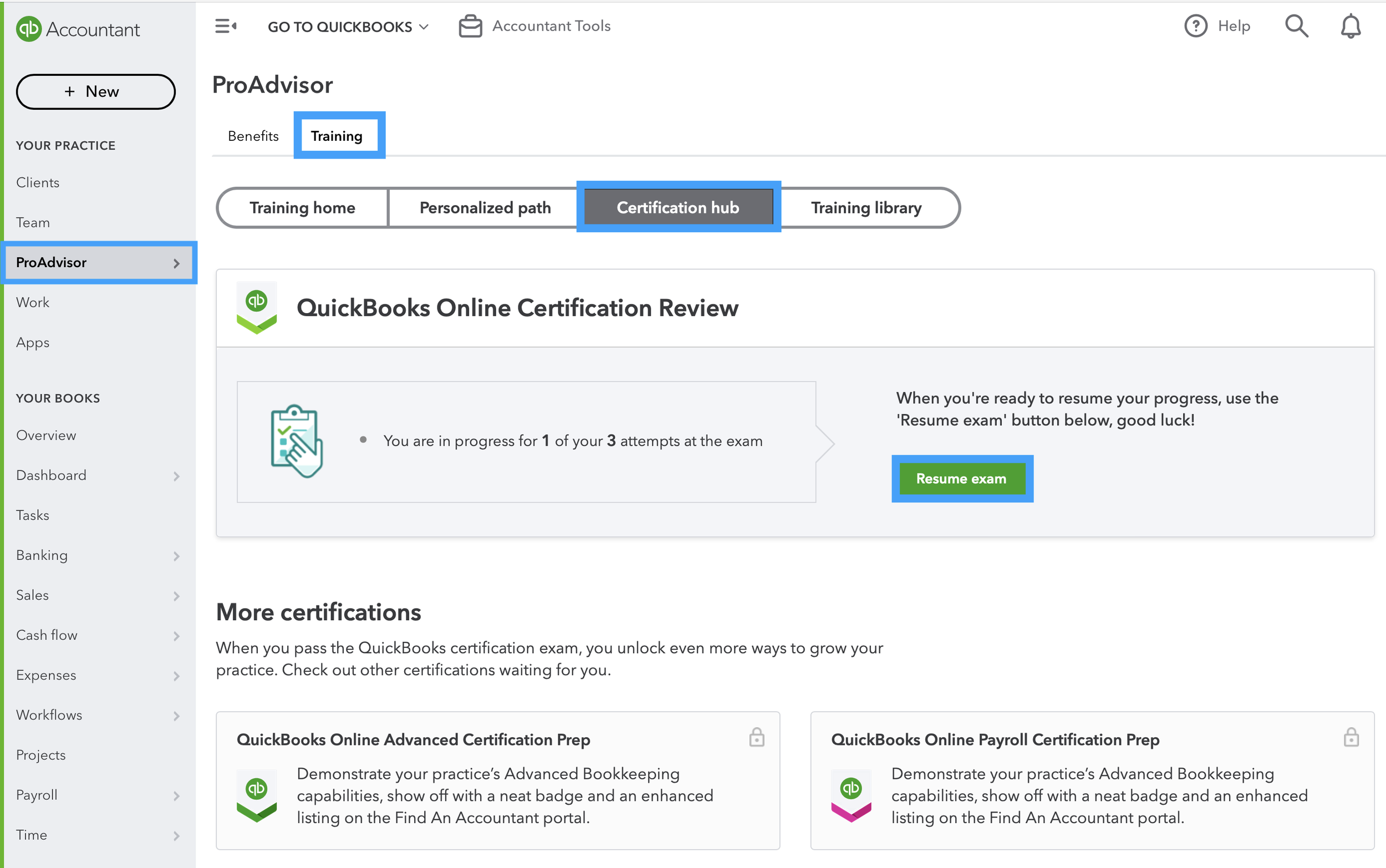Screen dimensions: 1386x868
Task: Click the QuickBooks Accountant logo
Action: click(29, 29)
